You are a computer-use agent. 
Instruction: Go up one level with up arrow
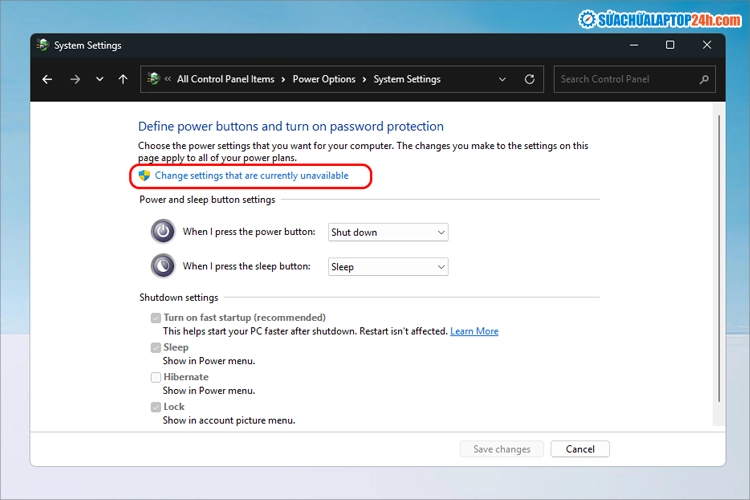pyautogui.click(x=123, y=79)
